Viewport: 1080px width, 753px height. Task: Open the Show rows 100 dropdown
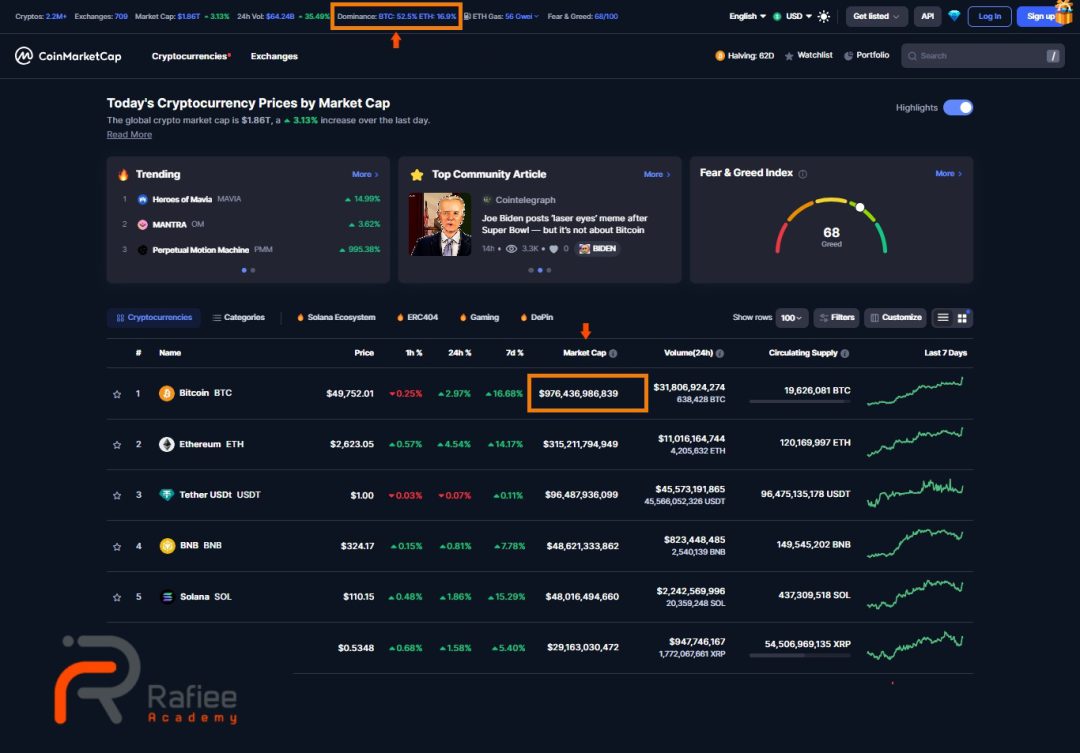pos(791,318)
